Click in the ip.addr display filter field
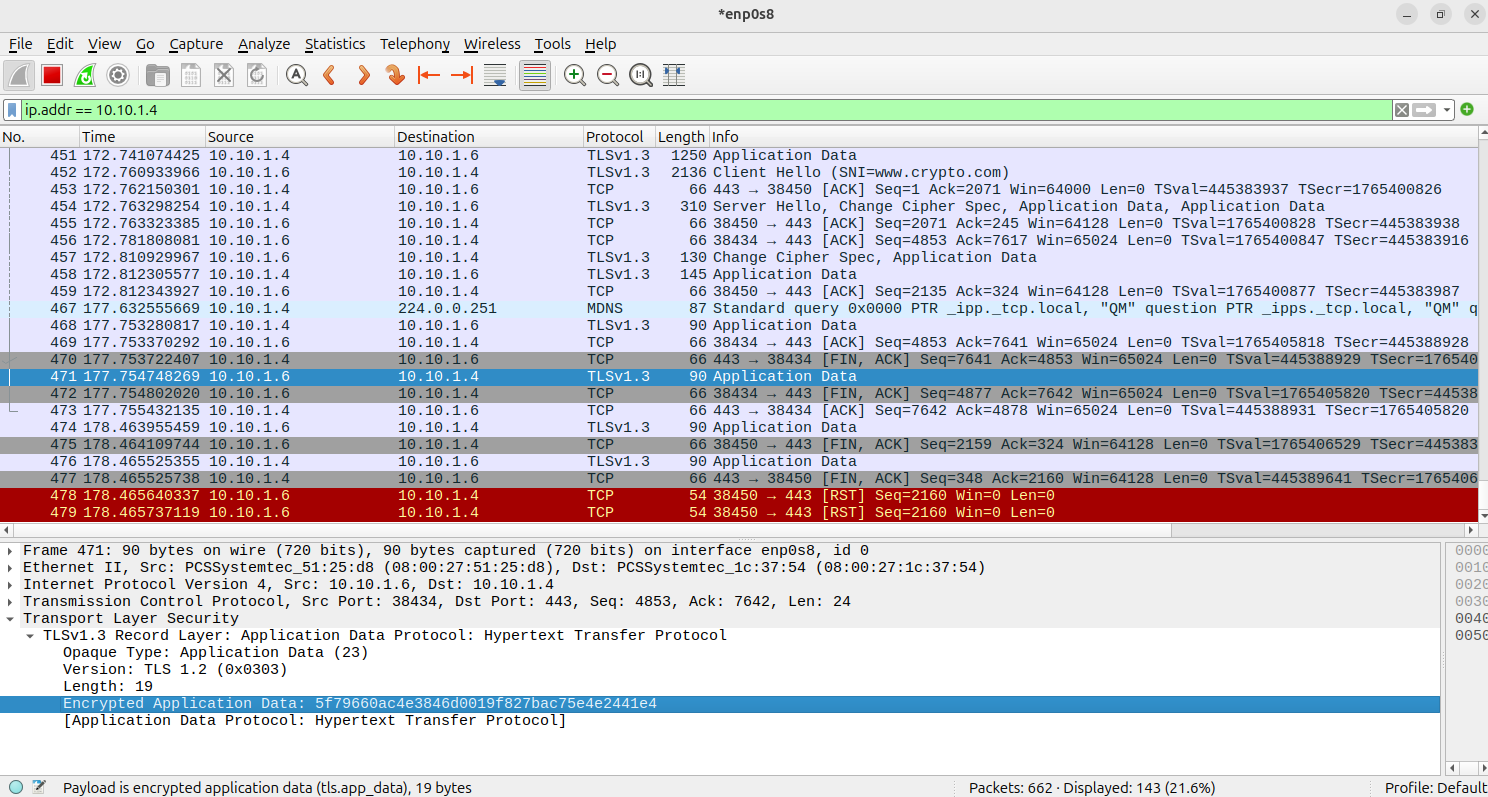Viewport: 1488px width, 797px height. (700, 110)
